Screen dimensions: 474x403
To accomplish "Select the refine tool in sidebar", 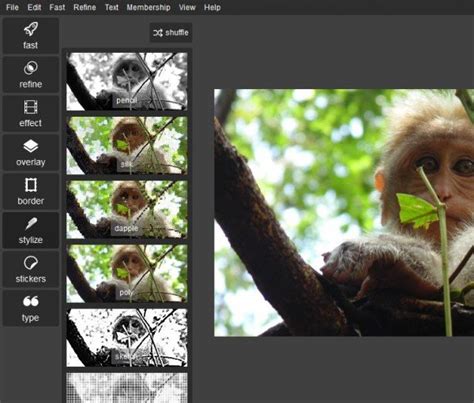I will (31, 75).
